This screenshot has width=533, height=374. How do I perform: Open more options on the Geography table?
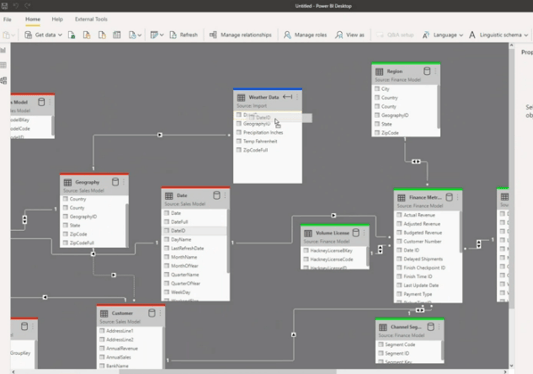(124, 182)
